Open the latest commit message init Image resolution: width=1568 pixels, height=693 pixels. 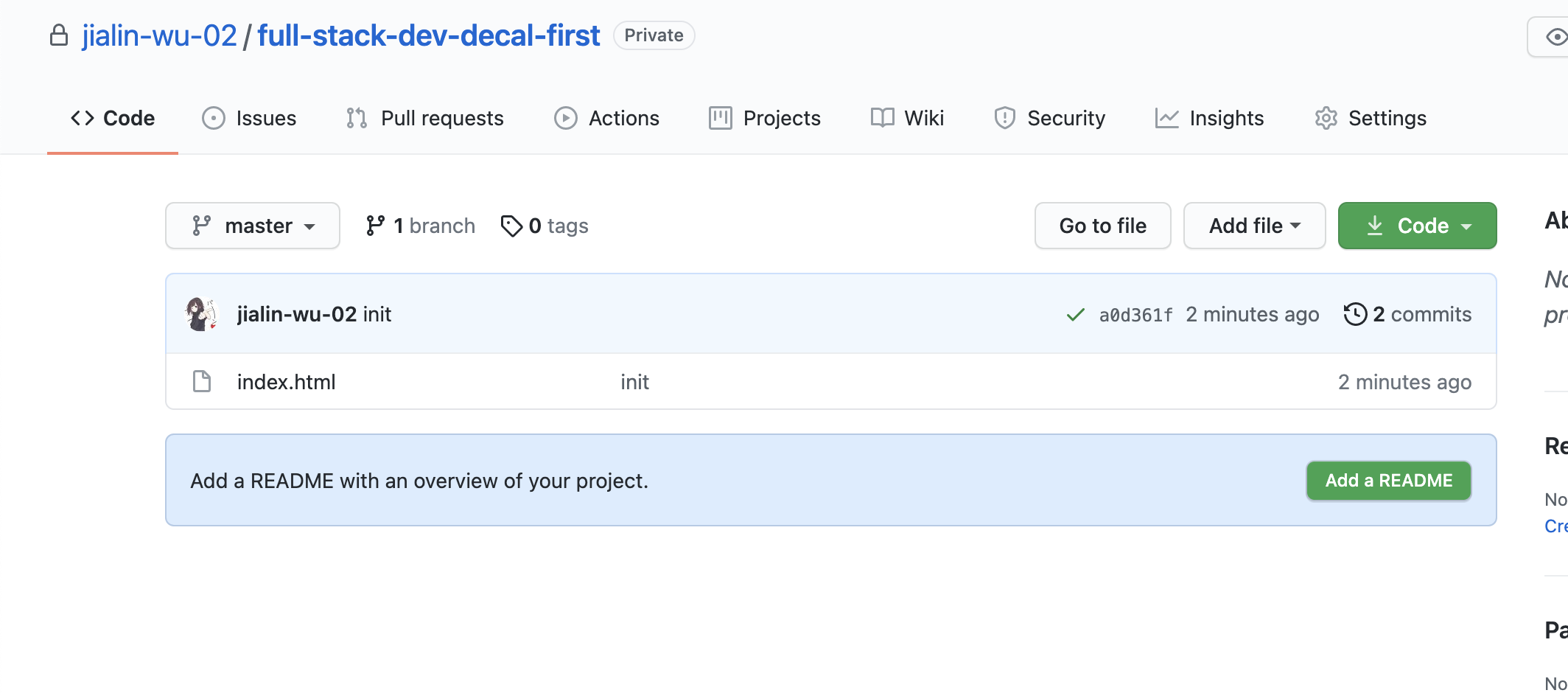pos(377,314)
